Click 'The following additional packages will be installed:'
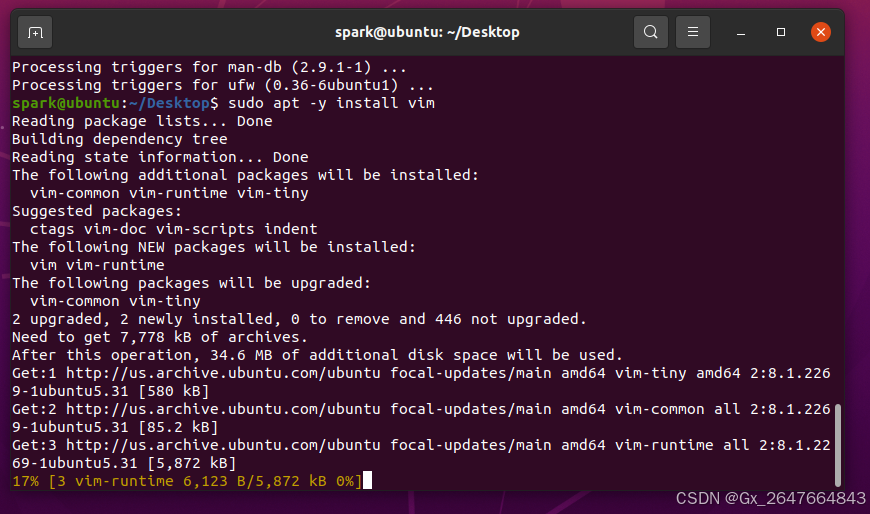The width and height of the screenshot is (870, 514). (x=245, y=175)
